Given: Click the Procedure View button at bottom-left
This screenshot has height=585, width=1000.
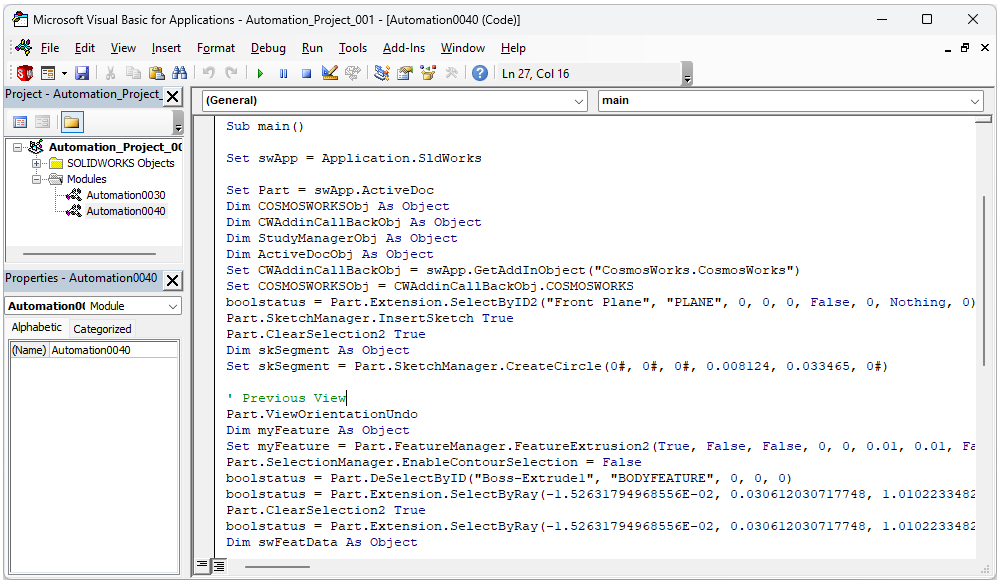Looking at the screenshot, I should [202, 565].
